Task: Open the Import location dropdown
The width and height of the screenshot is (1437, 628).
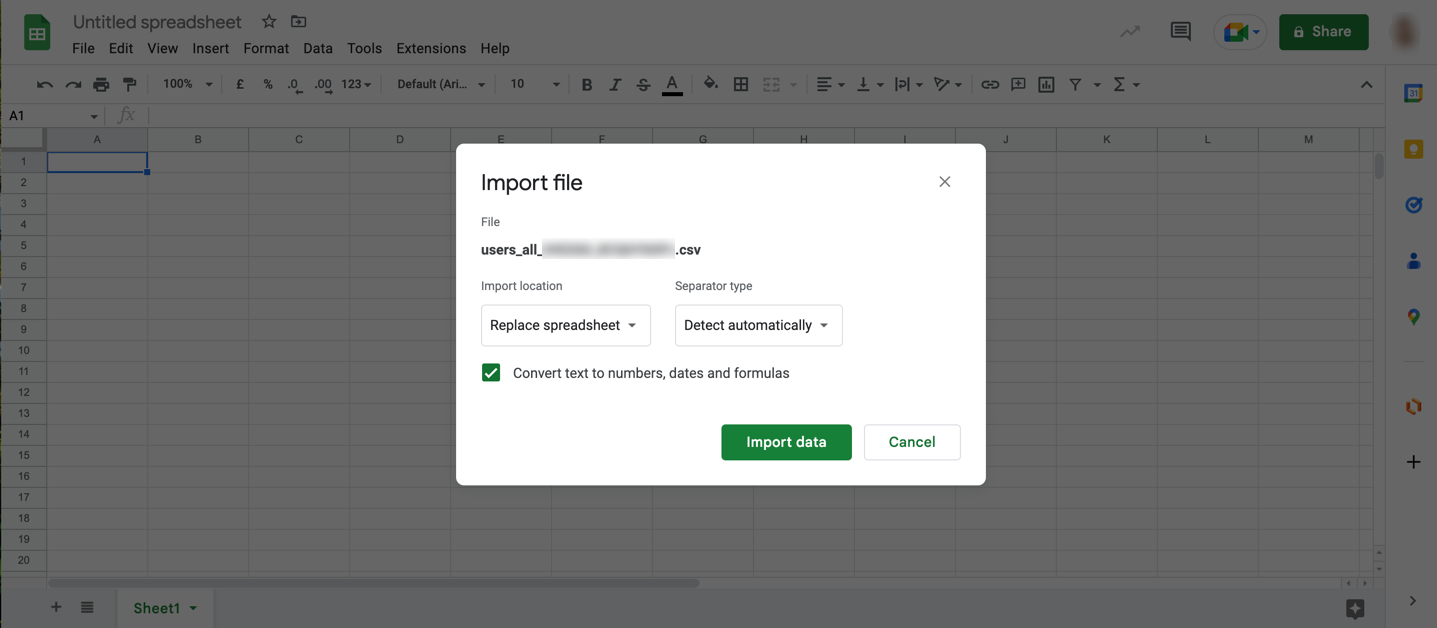Action: click(565, 325)
